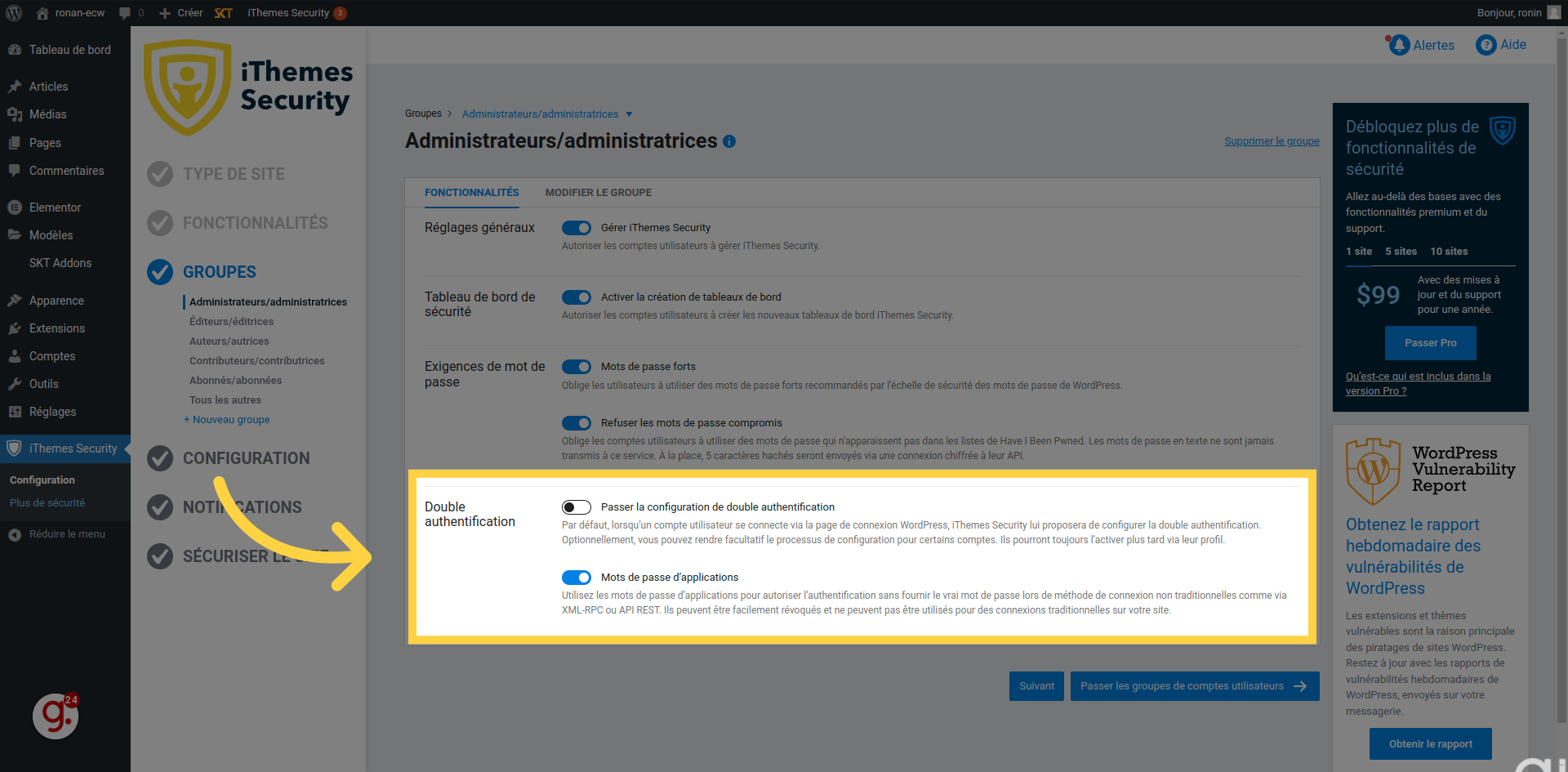Select Tous les autres group
This screenshot has height=772, width=1568.
(x=225, y=400)
